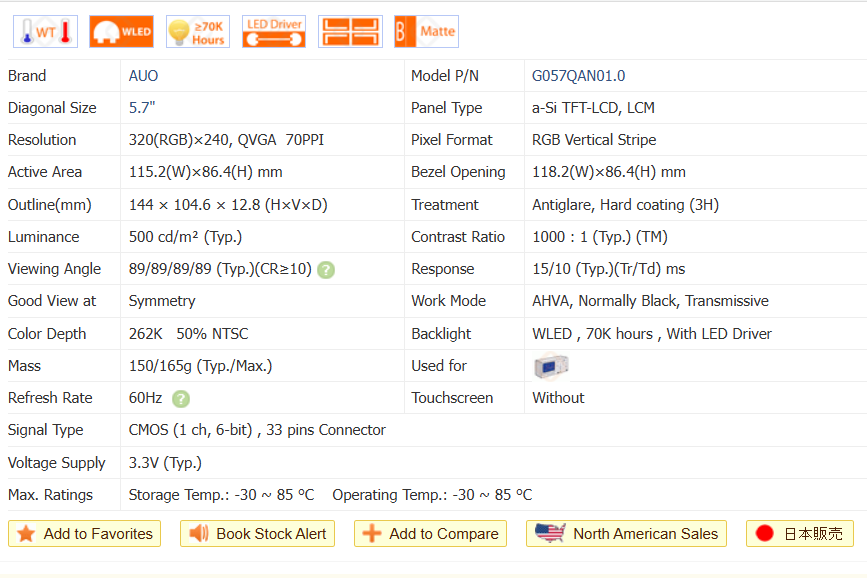Click the Backlight value WLED, 70K hours
867x578 pixels.
(651, 334)
